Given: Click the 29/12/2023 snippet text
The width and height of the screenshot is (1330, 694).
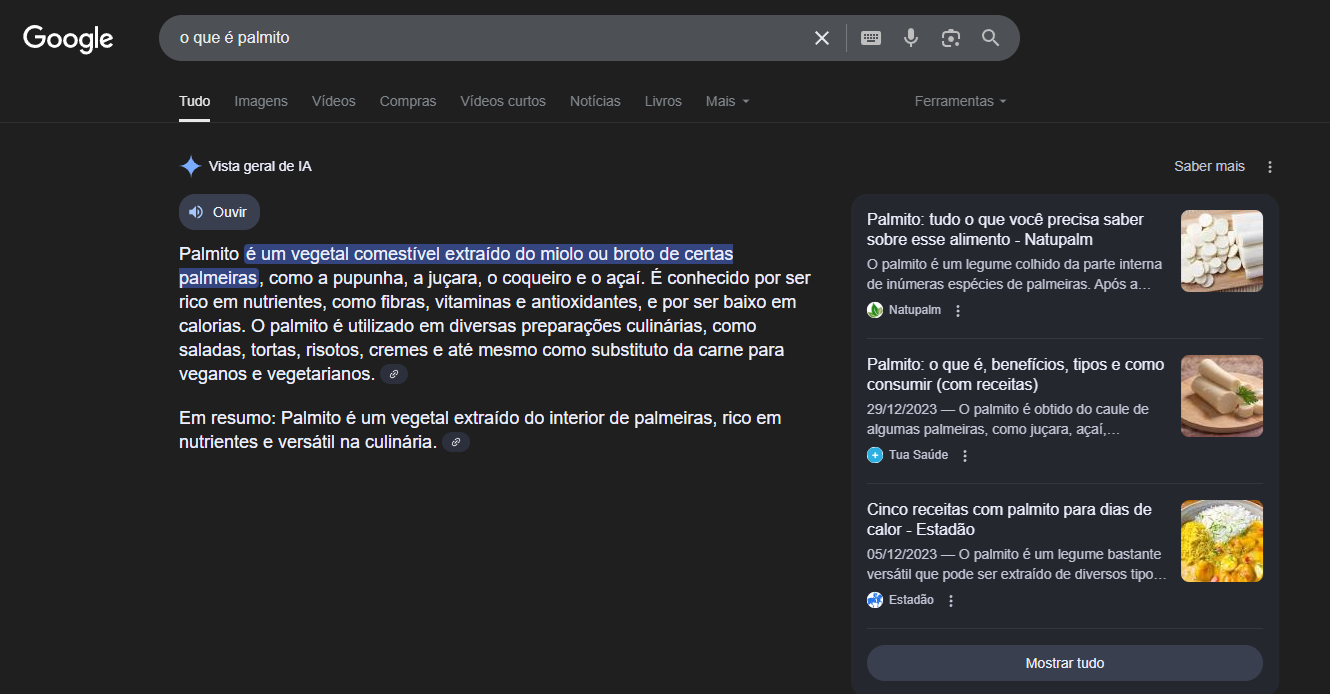Looking at the screenshot, I should click(1010, 419).
